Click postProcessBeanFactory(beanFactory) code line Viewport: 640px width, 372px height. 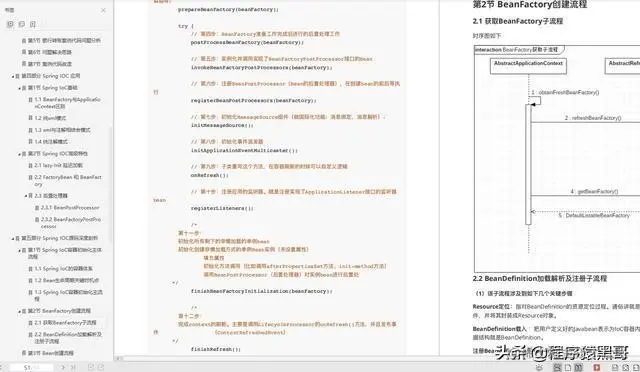(247, 42)
